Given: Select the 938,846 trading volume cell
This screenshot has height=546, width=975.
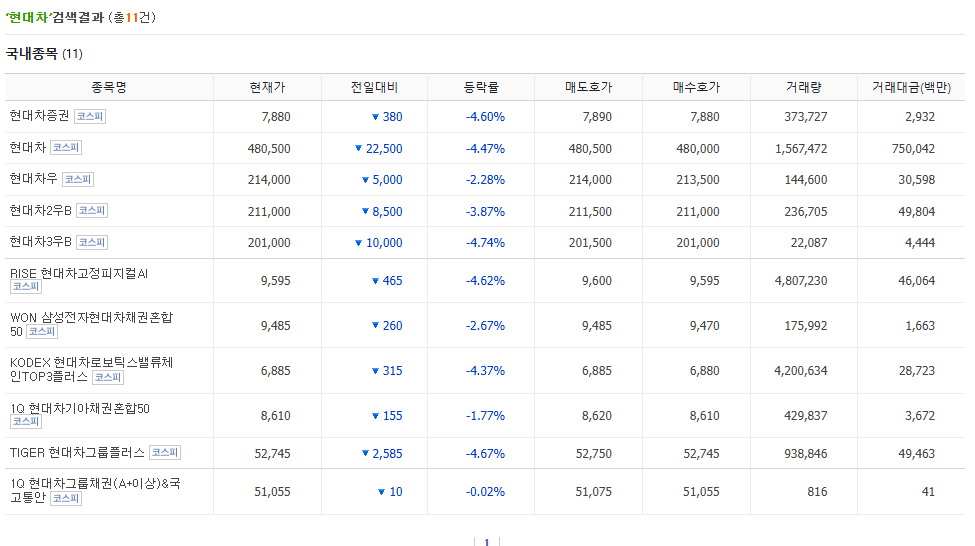Looking at the screenshot, I should [x=805, y=454].
